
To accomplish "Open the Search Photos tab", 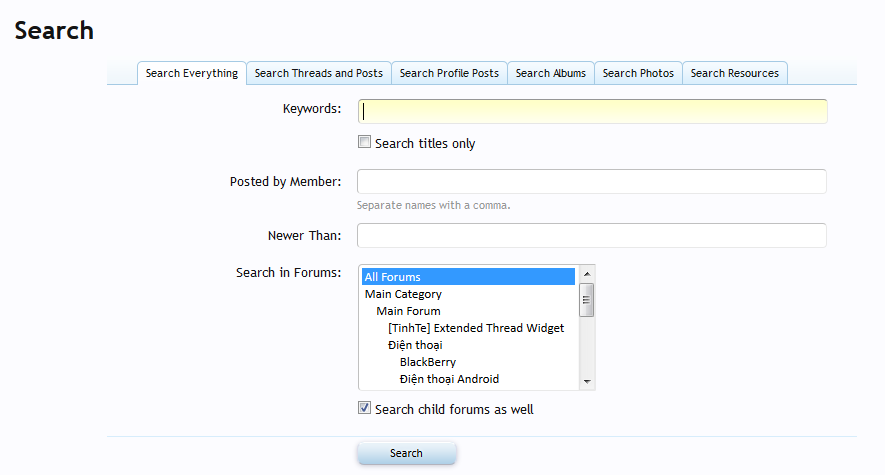I will pyautogui.click(x=638, y=73).
